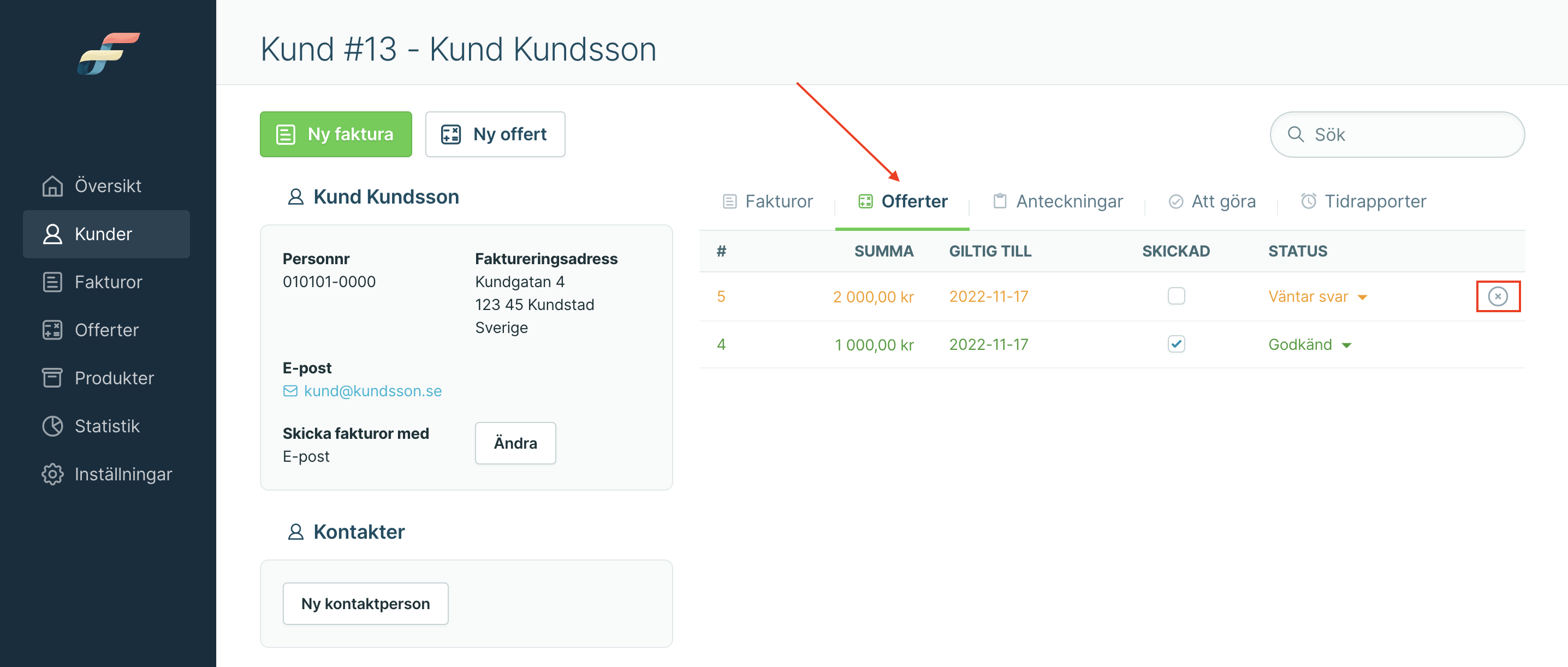Click the person icon beside Kontakter heading

coord(295,533)
